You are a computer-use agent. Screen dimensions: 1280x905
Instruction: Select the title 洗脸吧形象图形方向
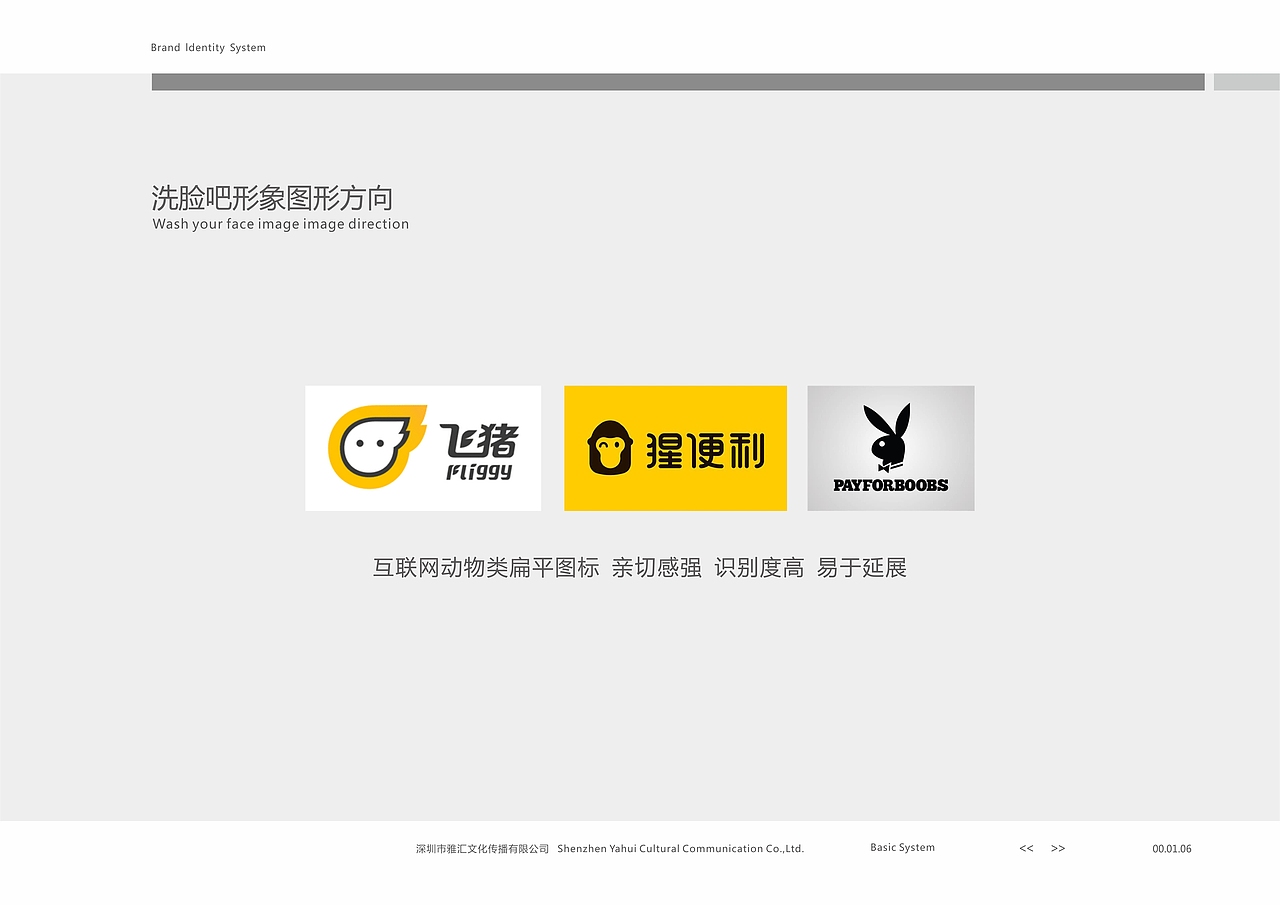point(272,198)
